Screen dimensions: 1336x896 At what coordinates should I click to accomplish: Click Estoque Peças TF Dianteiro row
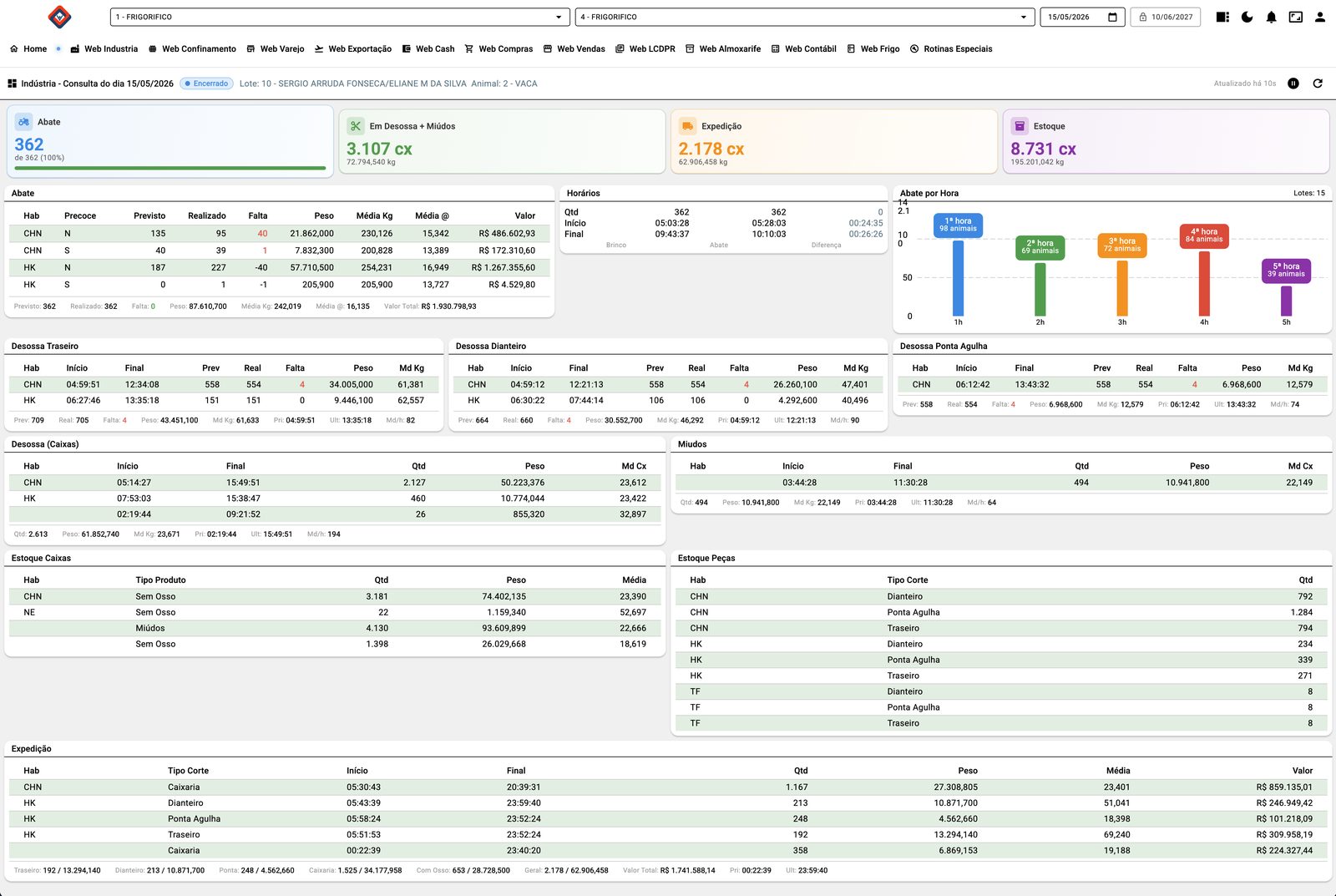tap(1000, 691)
